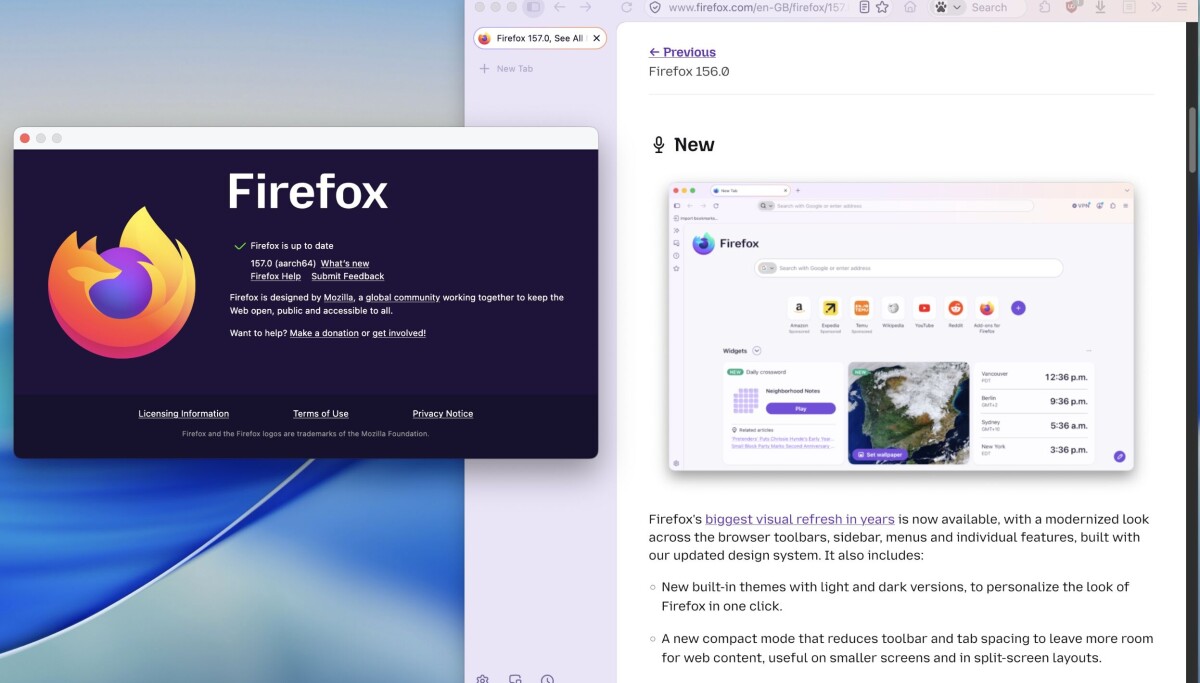Click 'Set wallpaper' in the screenshot image
This screenshot has width=1200, height=683.
(878, 455)
